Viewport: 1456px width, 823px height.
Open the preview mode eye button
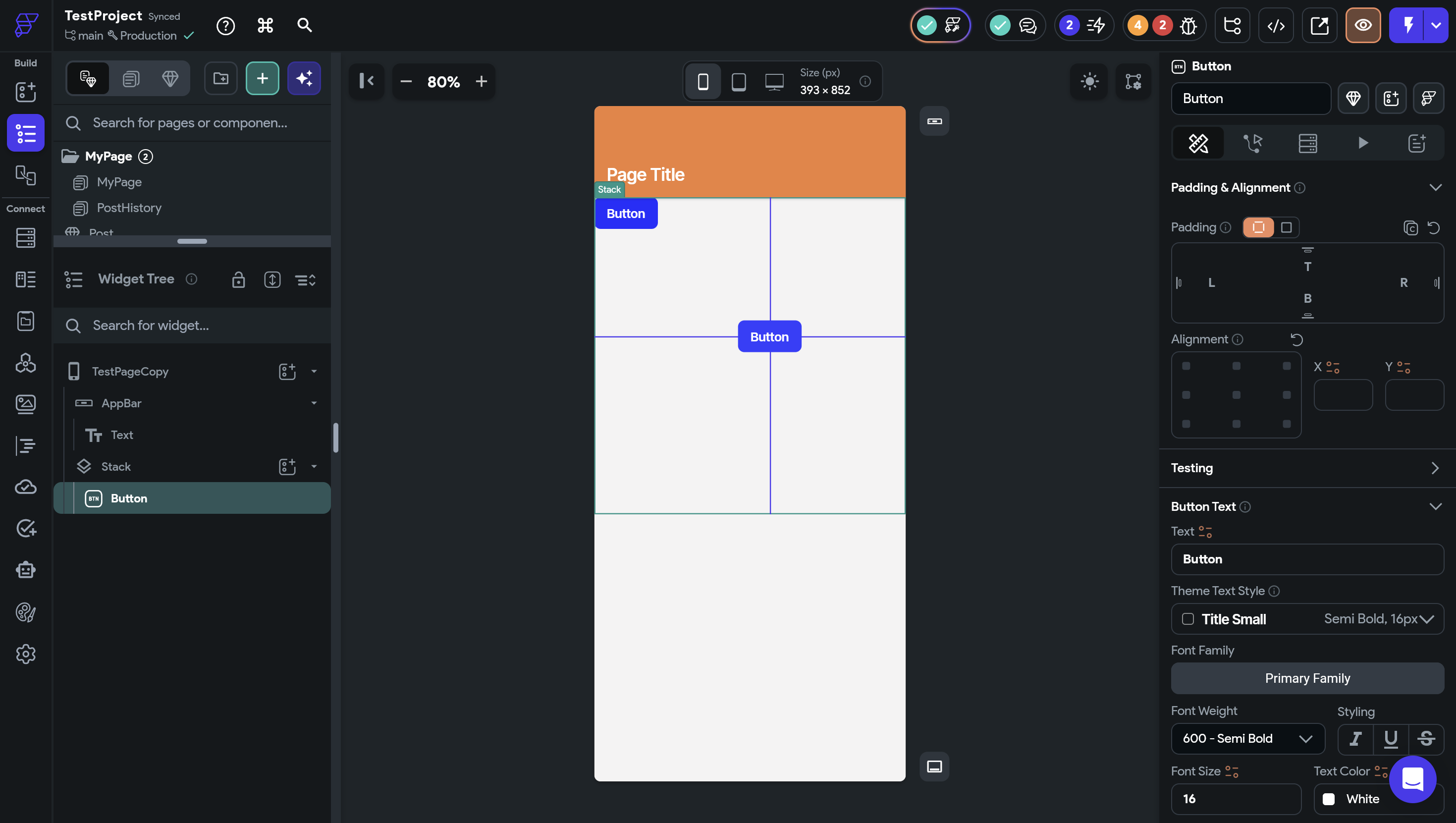(x=1363, y=25)
